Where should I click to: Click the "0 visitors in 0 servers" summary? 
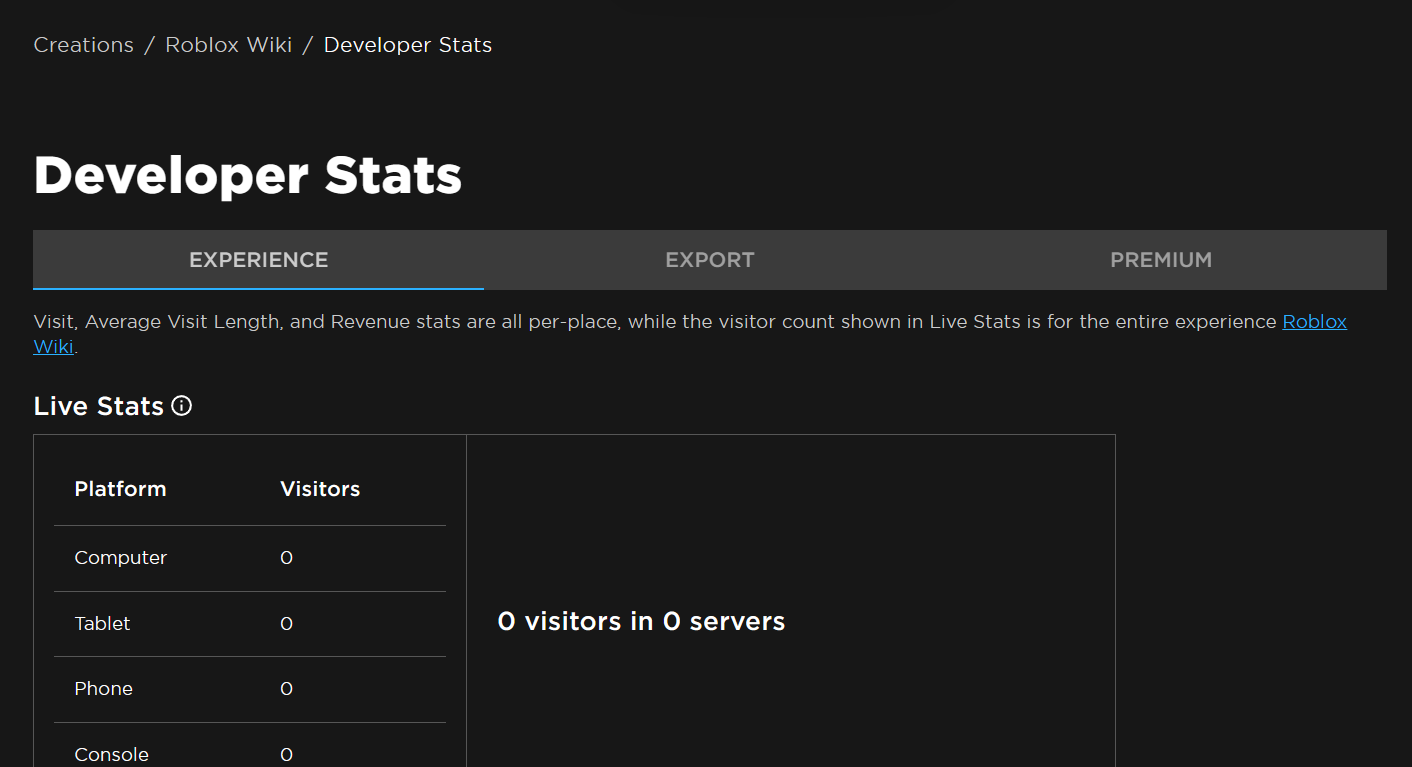click(641, 622)
